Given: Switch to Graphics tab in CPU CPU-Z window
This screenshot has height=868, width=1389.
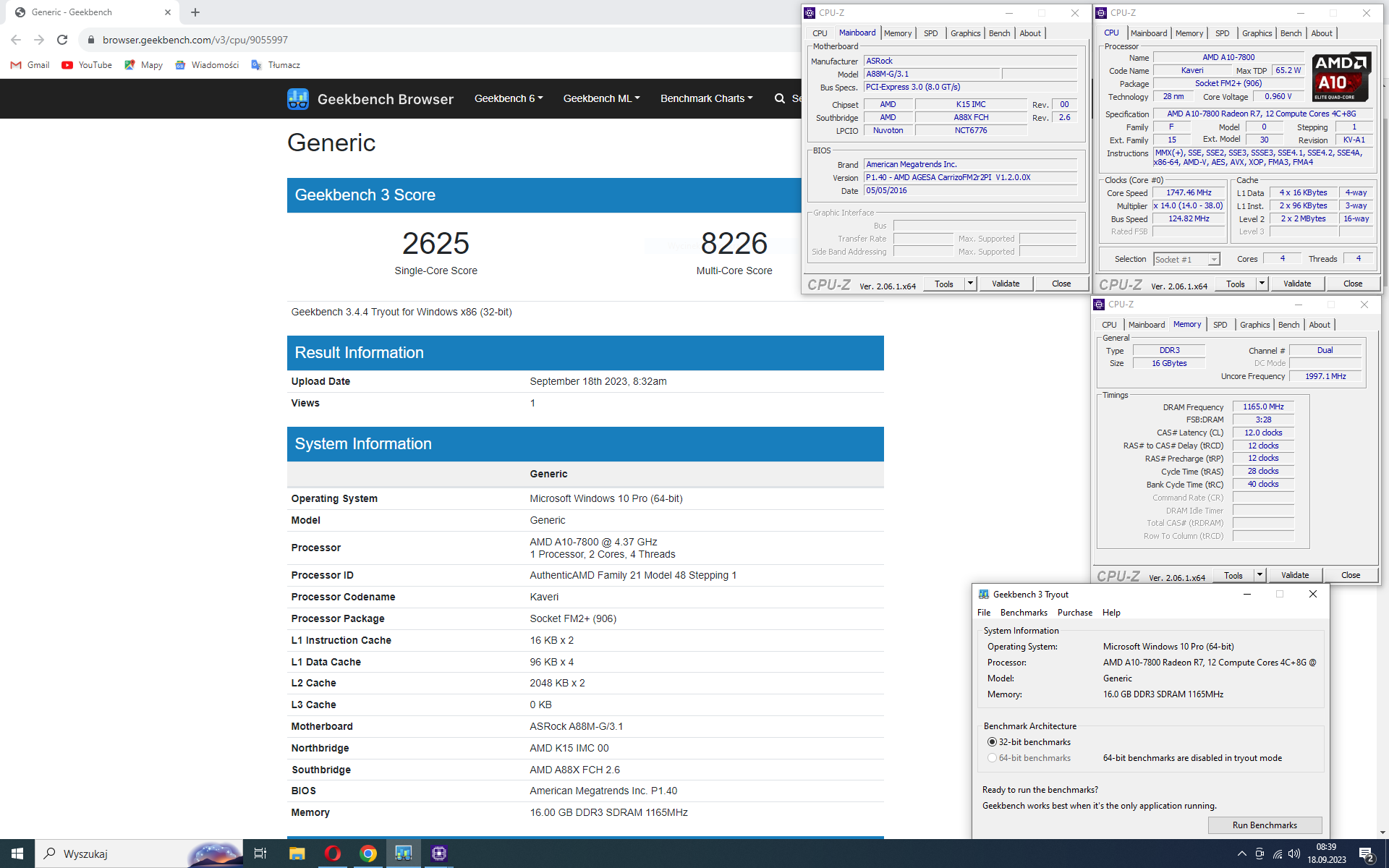Looking at the screenshot, I should [1257, 33].
